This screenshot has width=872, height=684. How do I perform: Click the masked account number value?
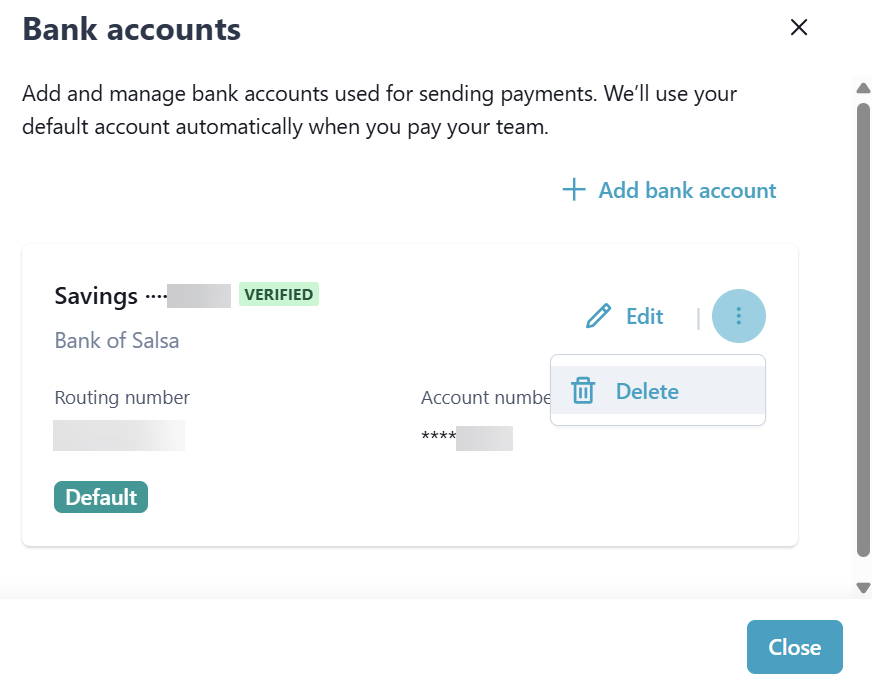tap(467, 438)
